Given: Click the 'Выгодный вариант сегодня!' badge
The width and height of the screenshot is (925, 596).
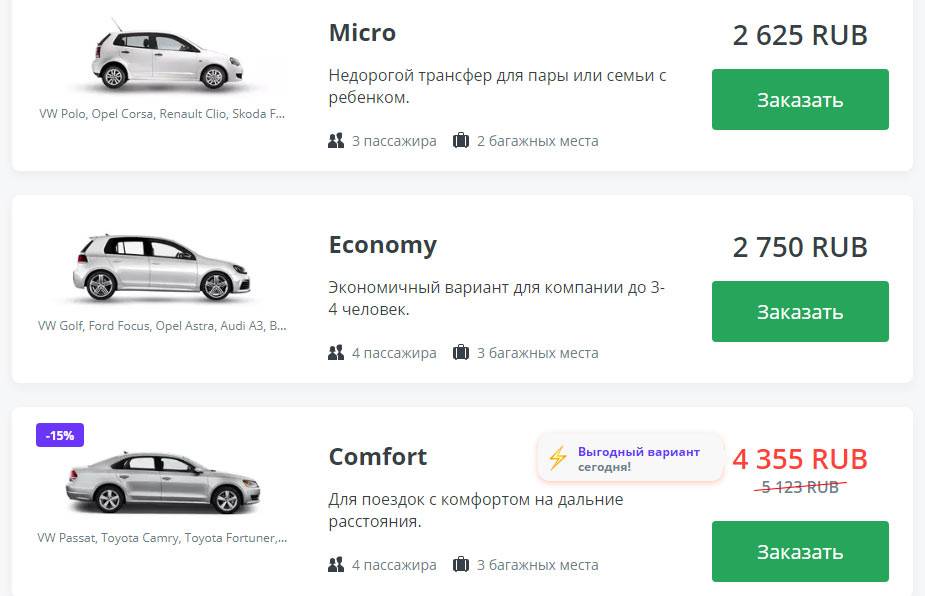Looking at the screenshot, I should pyautogui.click(x=638, y=459).
